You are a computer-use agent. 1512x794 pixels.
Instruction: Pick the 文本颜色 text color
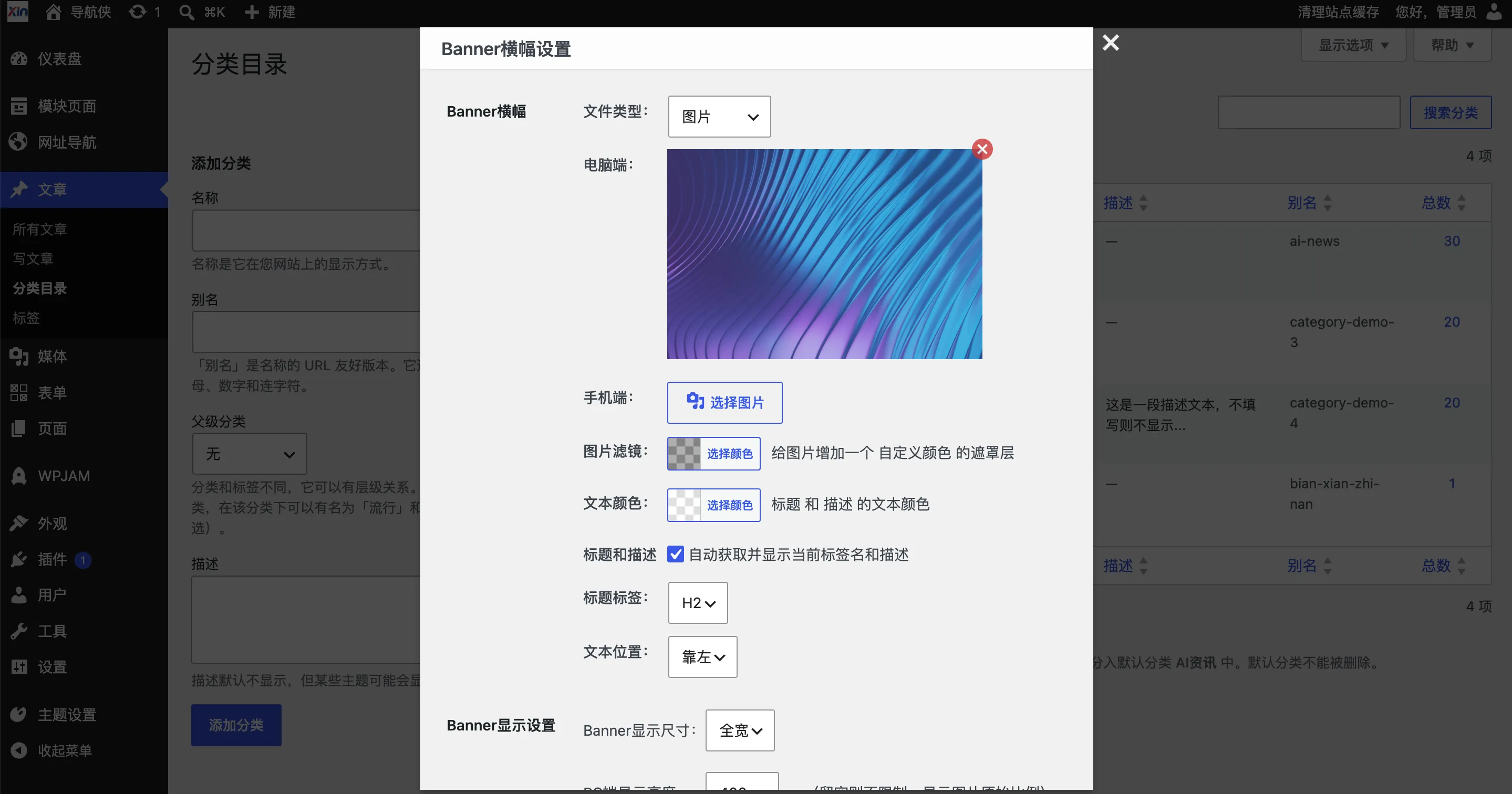coord(714,505)
